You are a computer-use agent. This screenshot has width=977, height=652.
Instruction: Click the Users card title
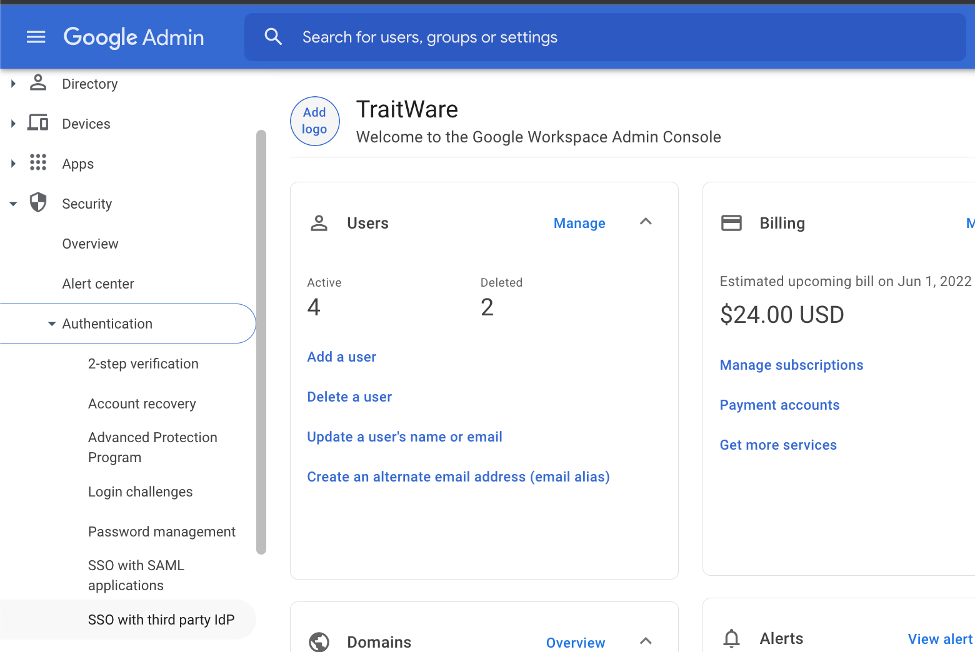(x=368, y=223)
